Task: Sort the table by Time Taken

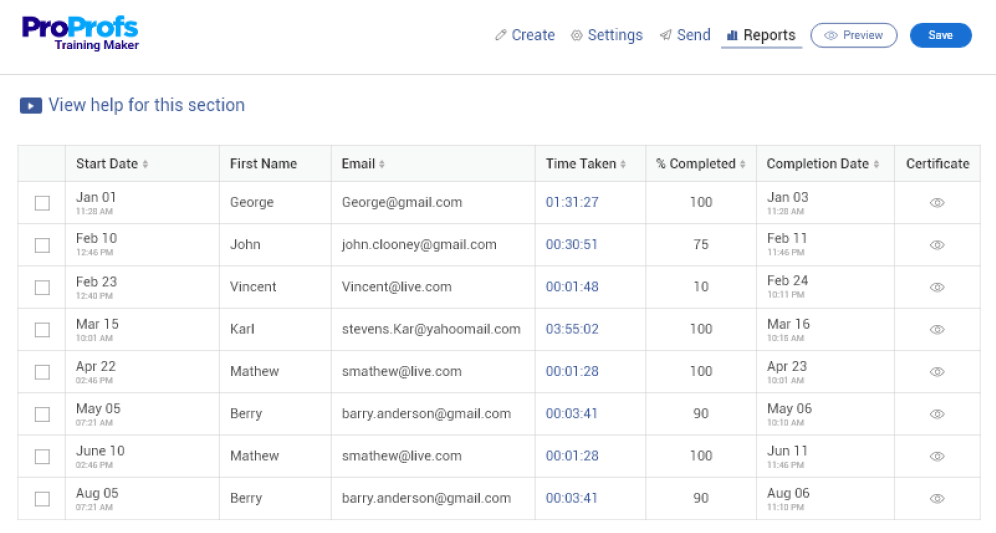Action: point(624,164)
